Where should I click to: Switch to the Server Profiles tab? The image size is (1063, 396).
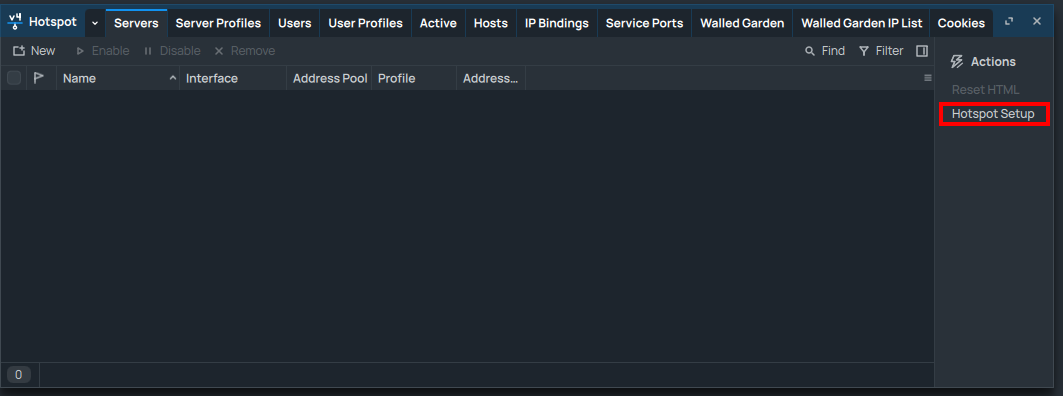click(x=218, y=23)
